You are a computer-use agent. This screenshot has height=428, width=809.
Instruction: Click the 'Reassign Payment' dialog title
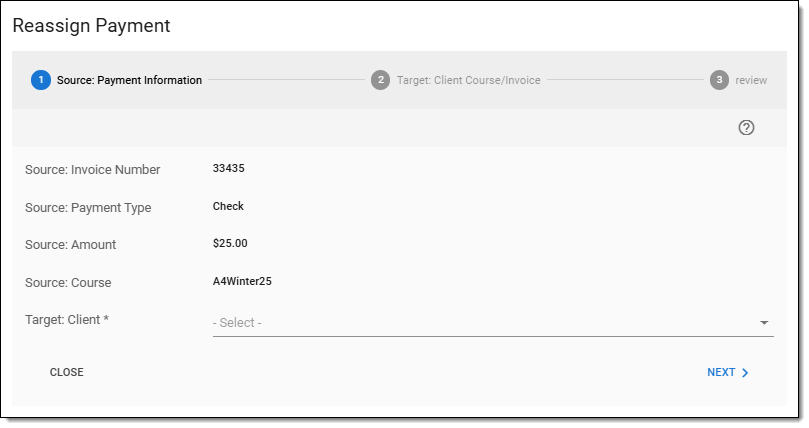pos(91,26)
